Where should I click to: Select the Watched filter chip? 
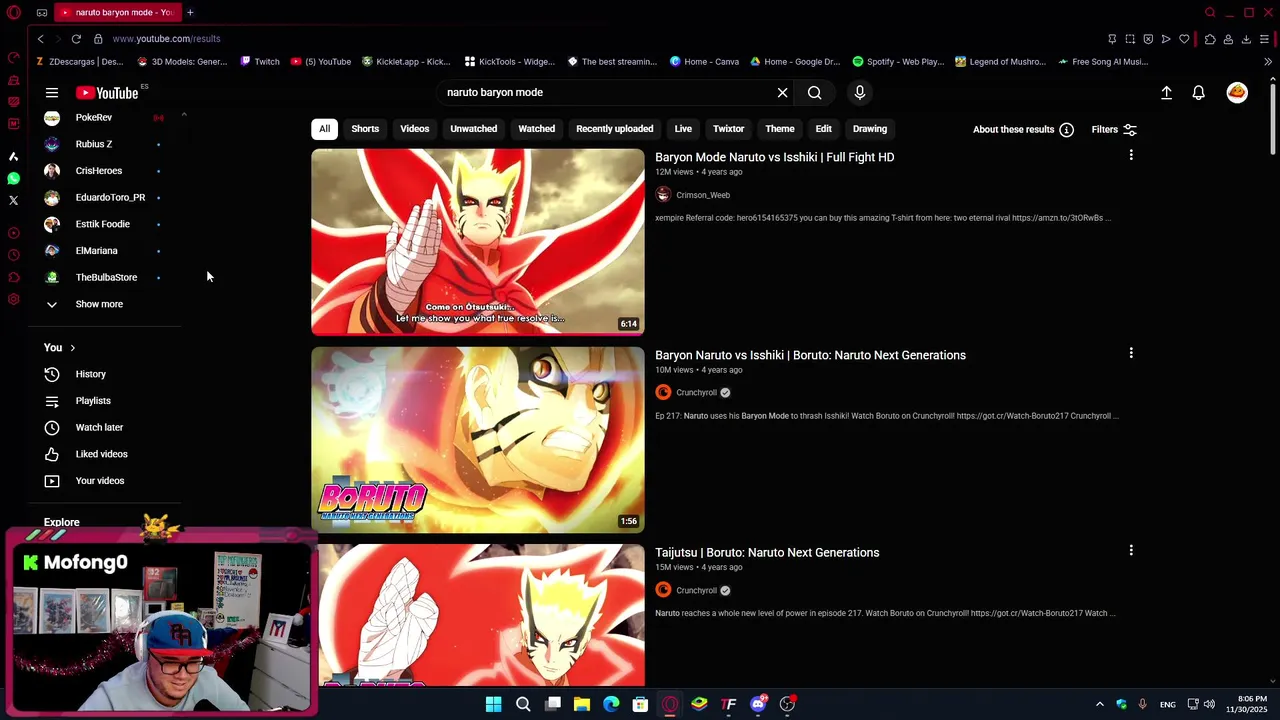point(536,129)
